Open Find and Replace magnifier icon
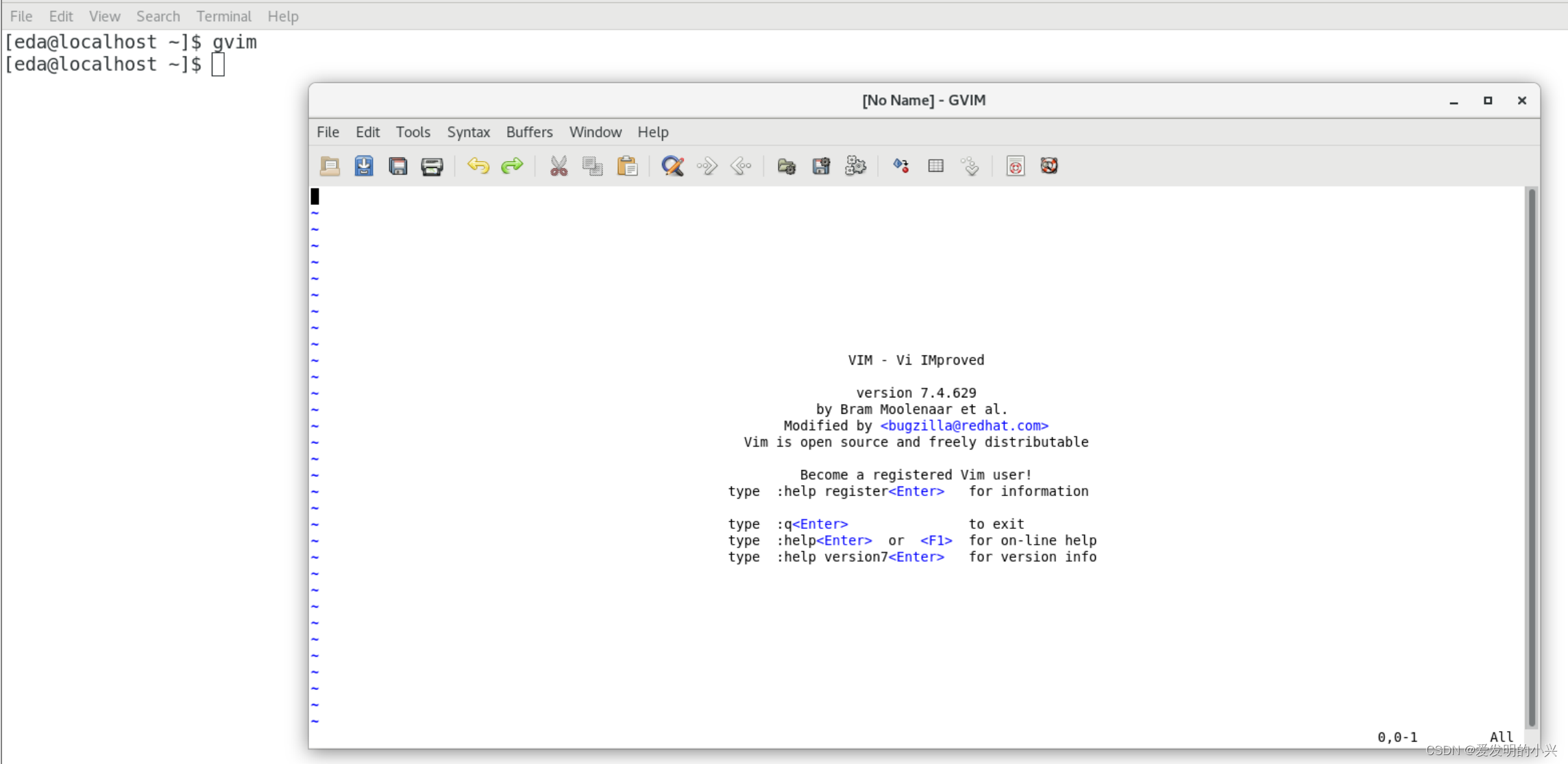1568x764 pixels. [x=672, y=166]
